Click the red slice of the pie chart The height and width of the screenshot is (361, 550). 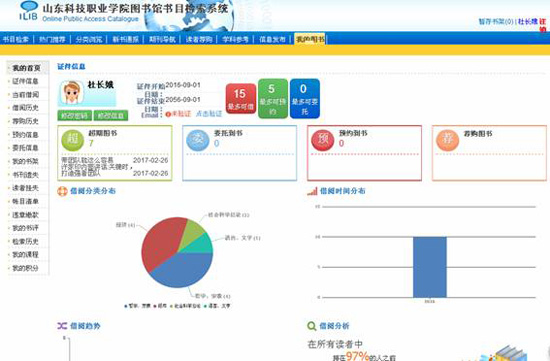160,242
